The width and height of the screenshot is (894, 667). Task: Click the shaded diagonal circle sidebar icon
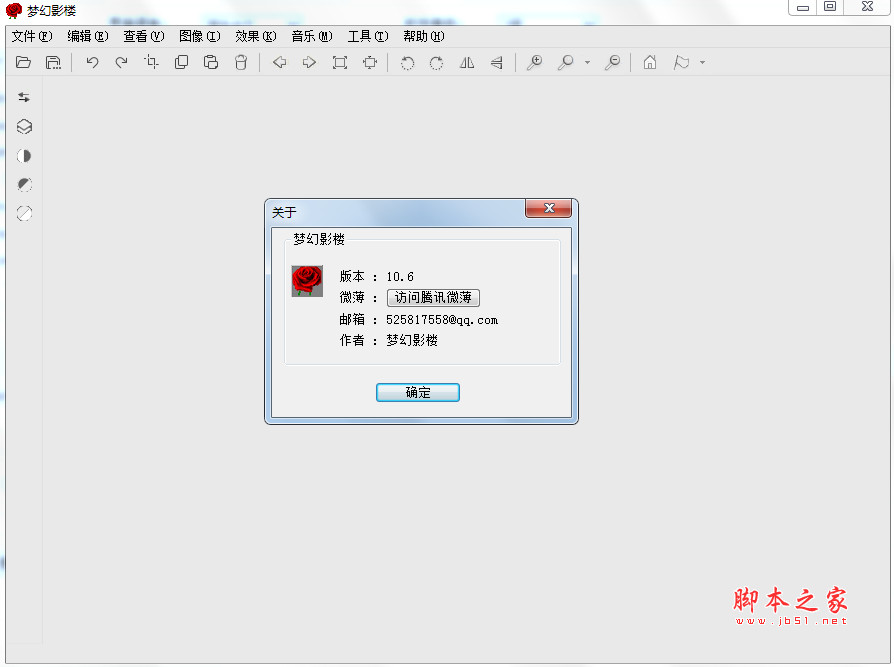[25, 185]
